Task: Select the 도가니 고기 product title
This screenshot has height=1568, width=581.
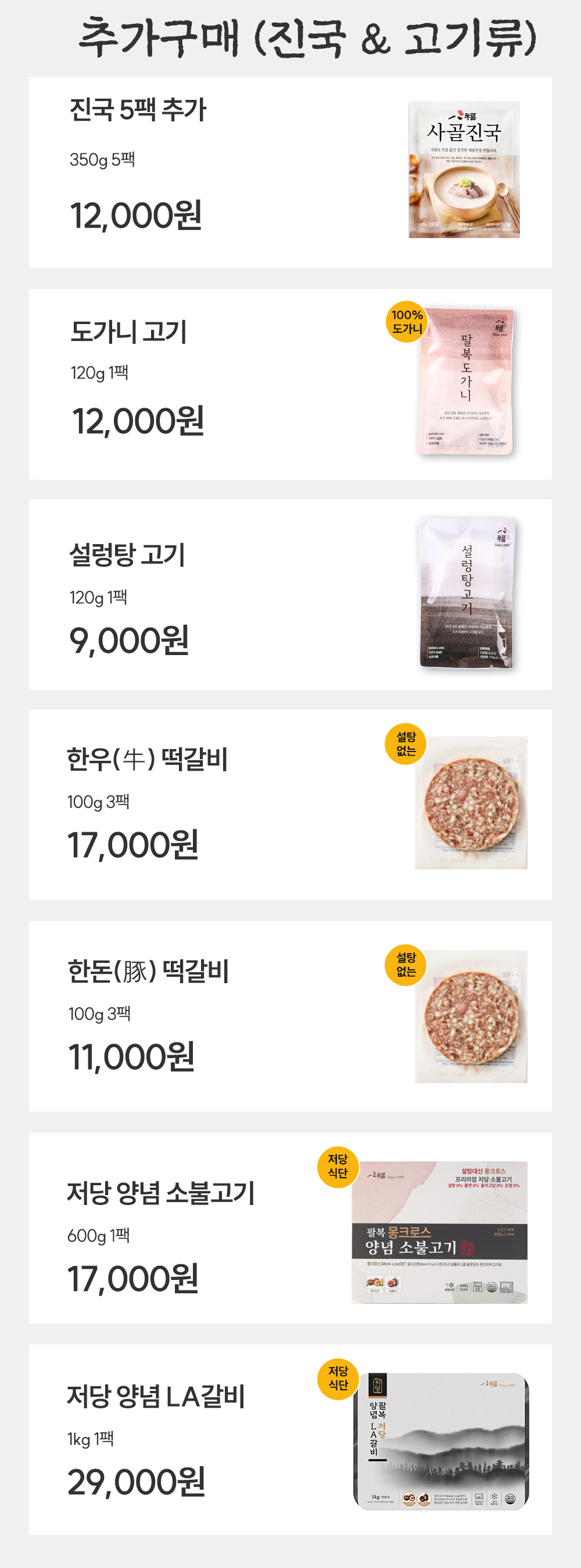Action: 128,332
